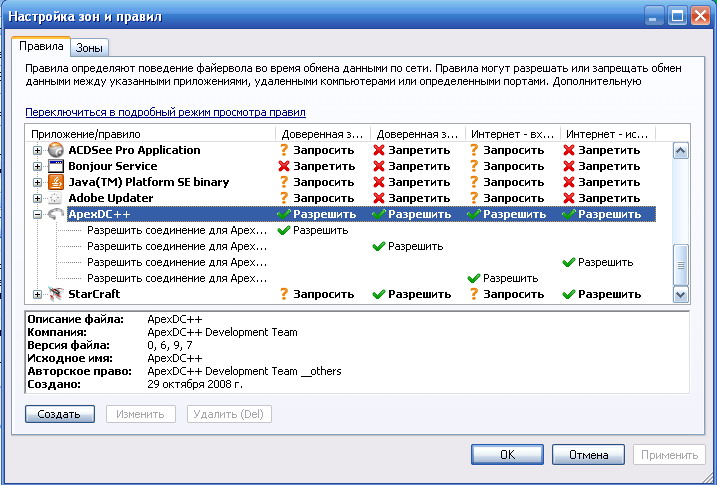Screen dimensions: 717x485
Task: Click the question mark in Bonjour's Internet incoming column
Action: coord(474,166)
